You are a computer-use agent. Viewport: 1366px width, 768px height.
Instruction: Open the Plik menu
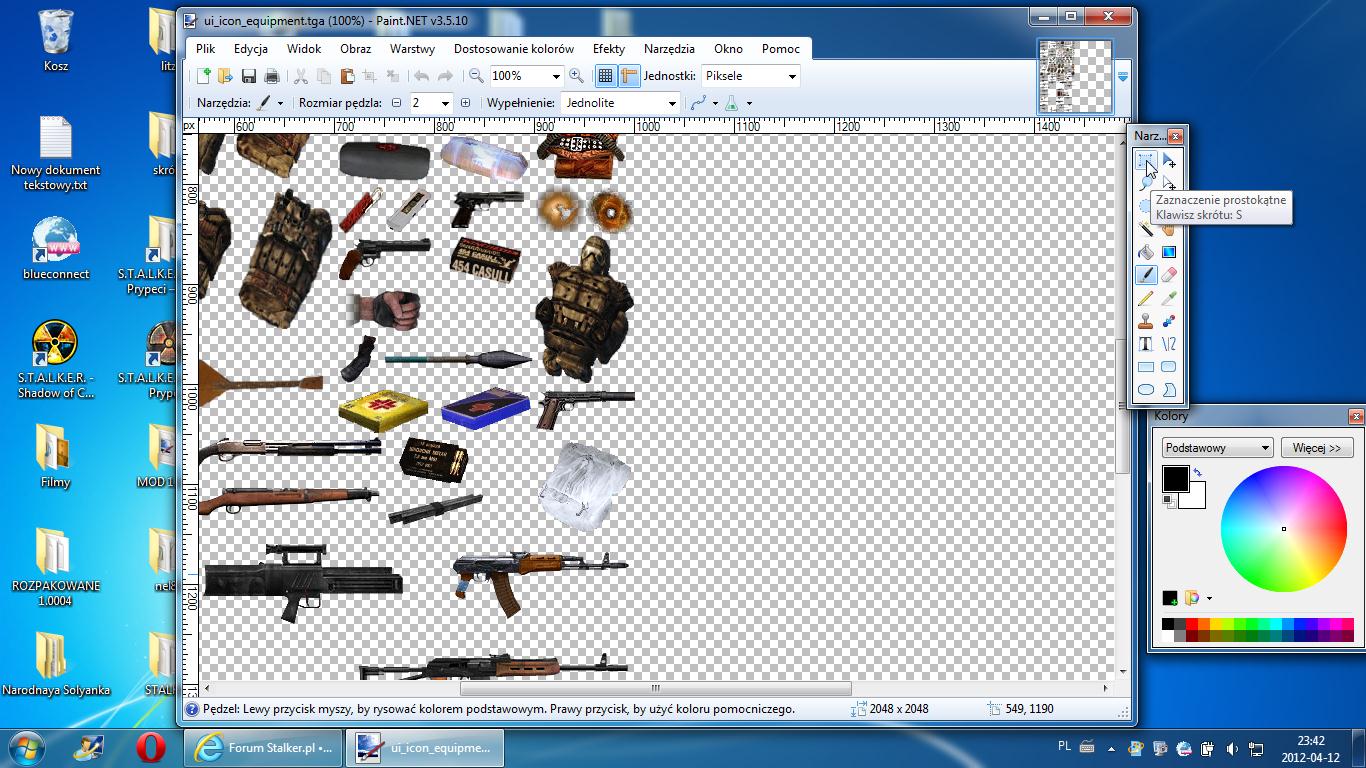[x=206, y=49]
